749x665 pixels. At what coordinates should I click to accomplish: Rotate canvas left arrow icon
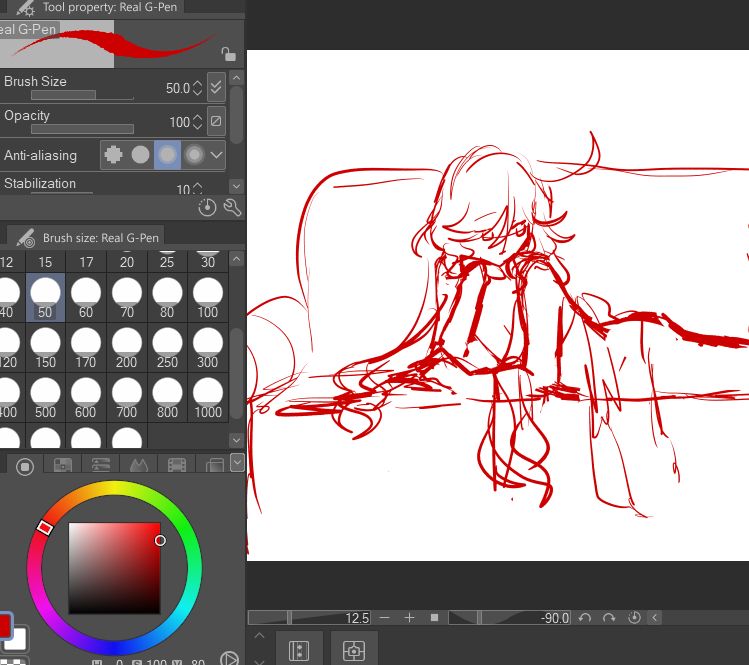point(585,618)
